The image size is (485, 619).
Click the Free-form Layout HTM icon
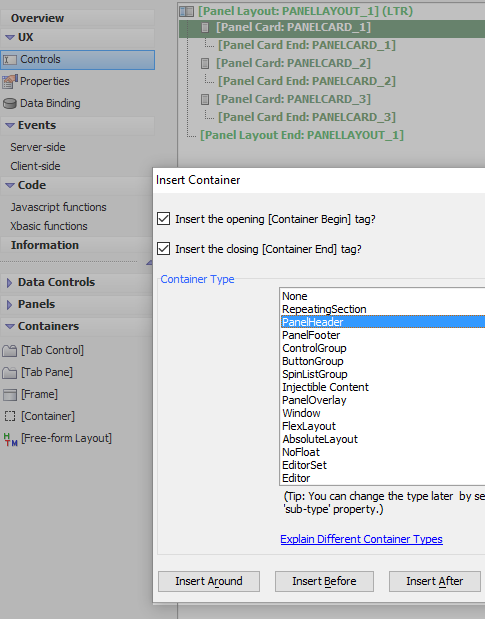point(10,439)
